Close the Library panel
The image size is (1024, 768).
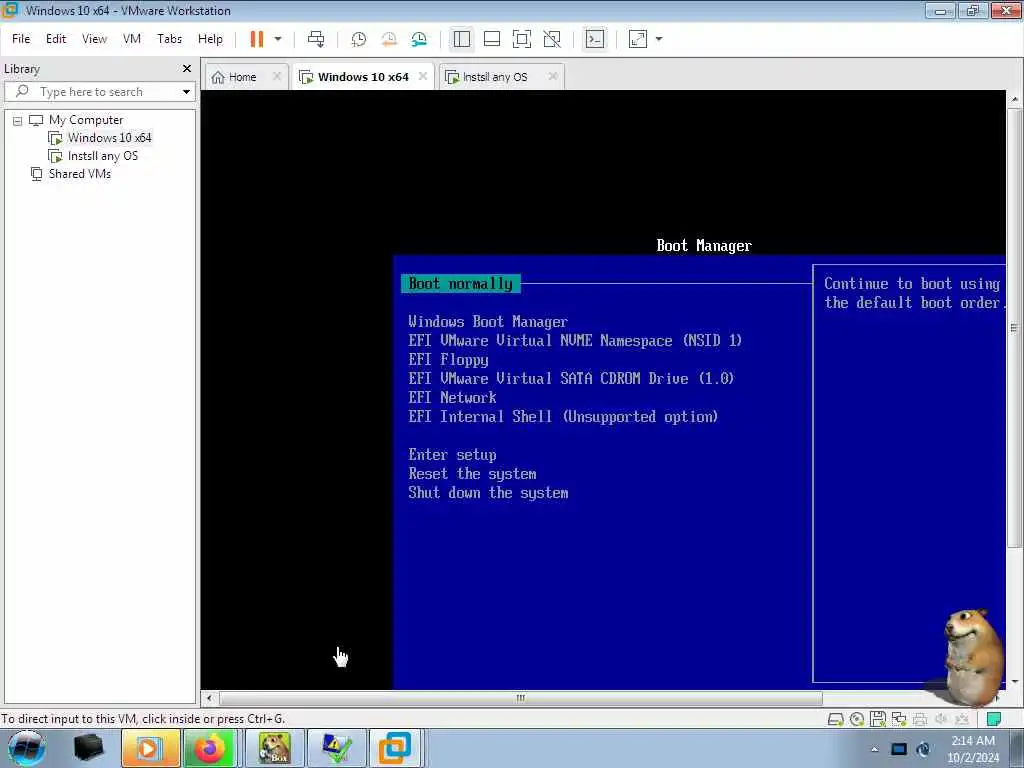pyautogui.click(x=187, y=69)
